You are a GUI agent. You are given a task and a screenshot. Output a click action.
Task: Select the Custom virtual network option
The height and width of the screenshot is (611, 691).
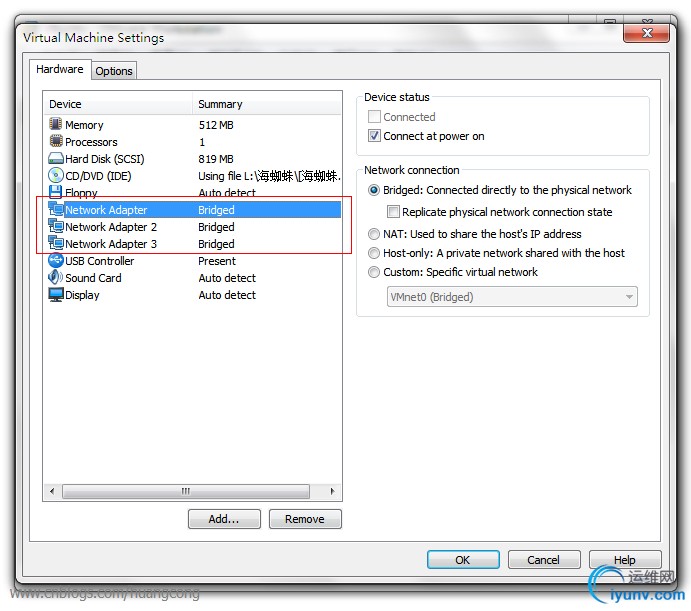[374, 272]
